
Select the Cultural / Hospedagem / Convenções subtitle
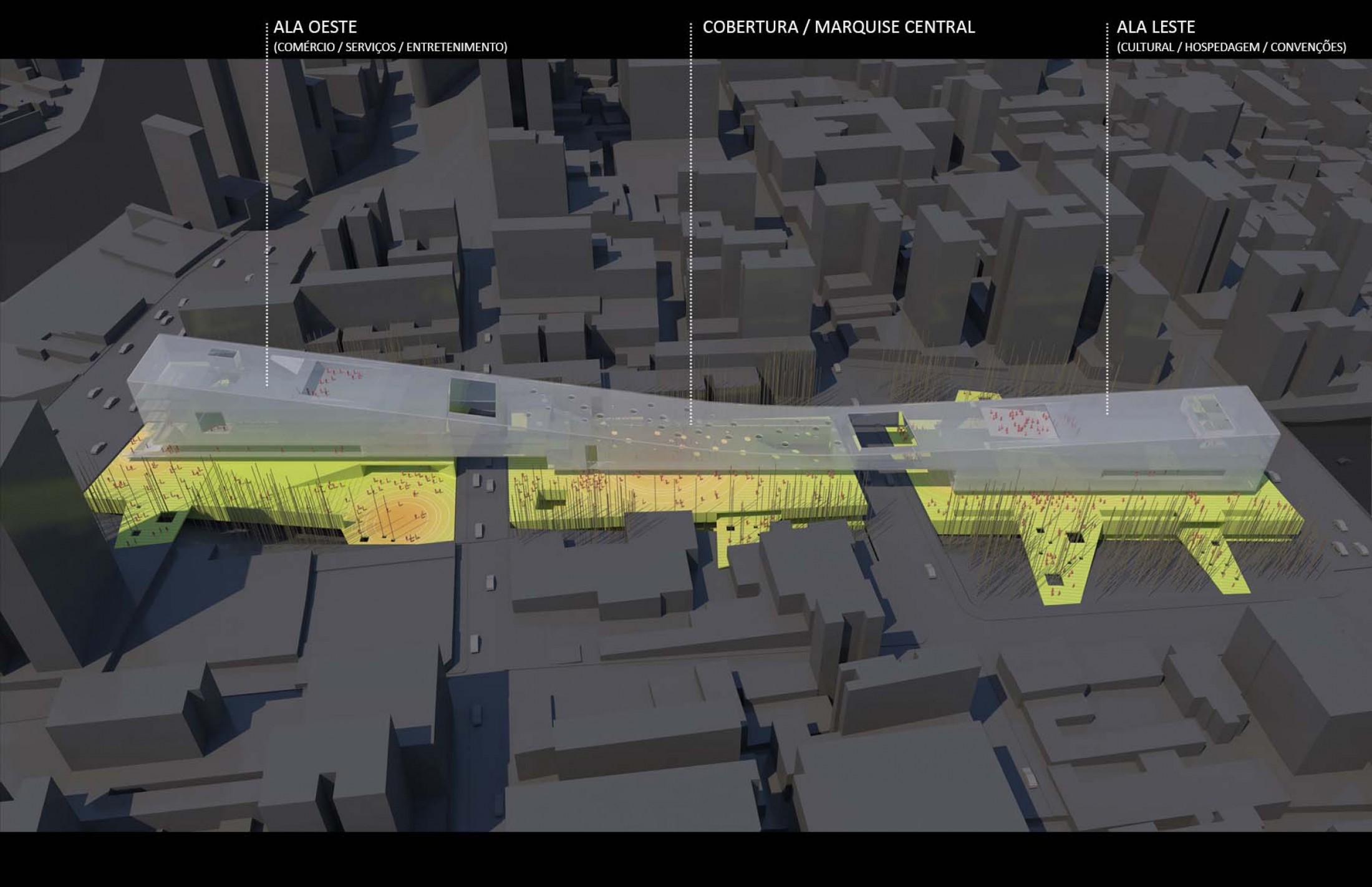click(1231, 47)
